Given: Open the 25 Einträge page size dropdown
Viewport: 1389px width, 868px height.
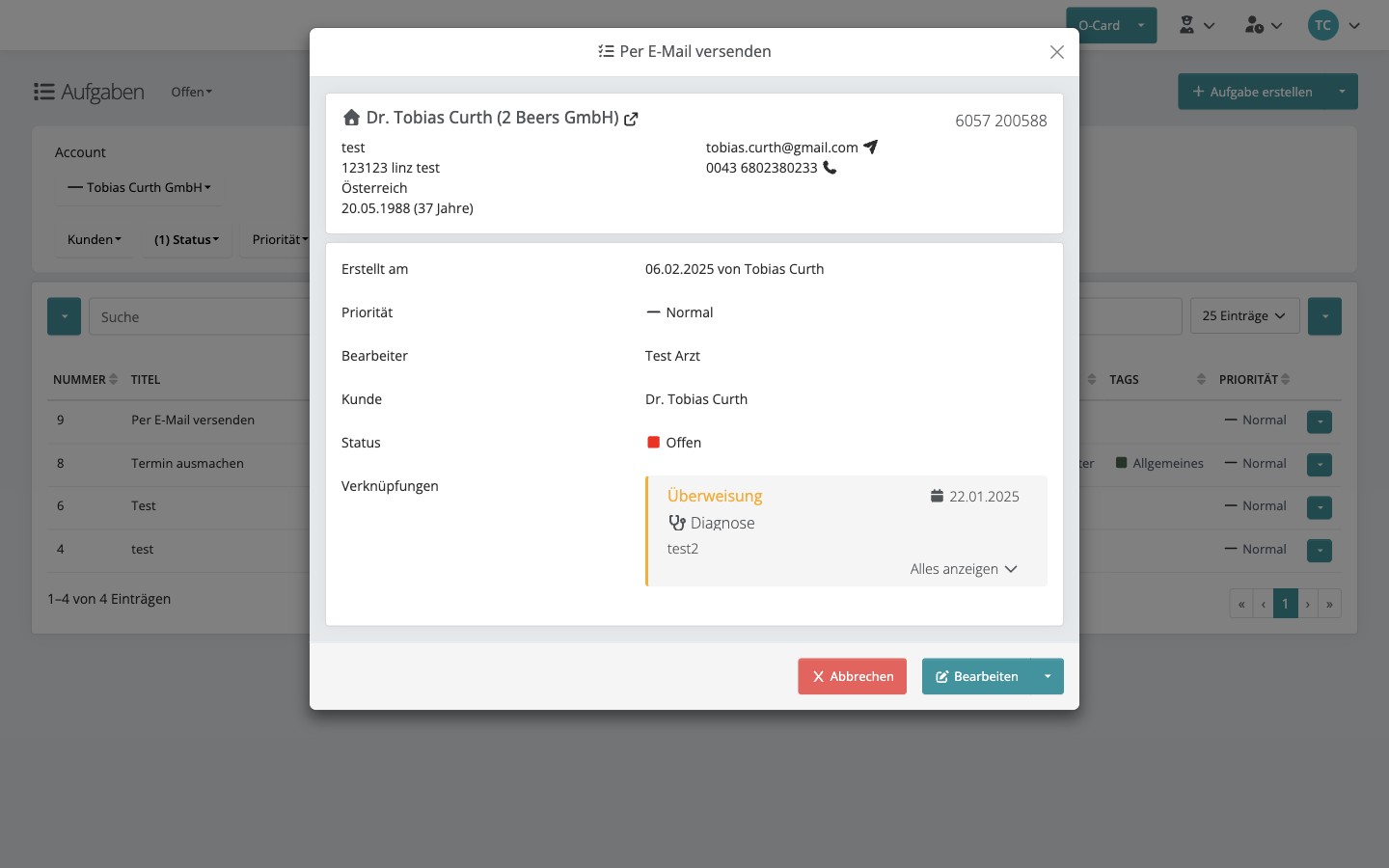Looking at the screenshot, I should tap(1244, 316).
